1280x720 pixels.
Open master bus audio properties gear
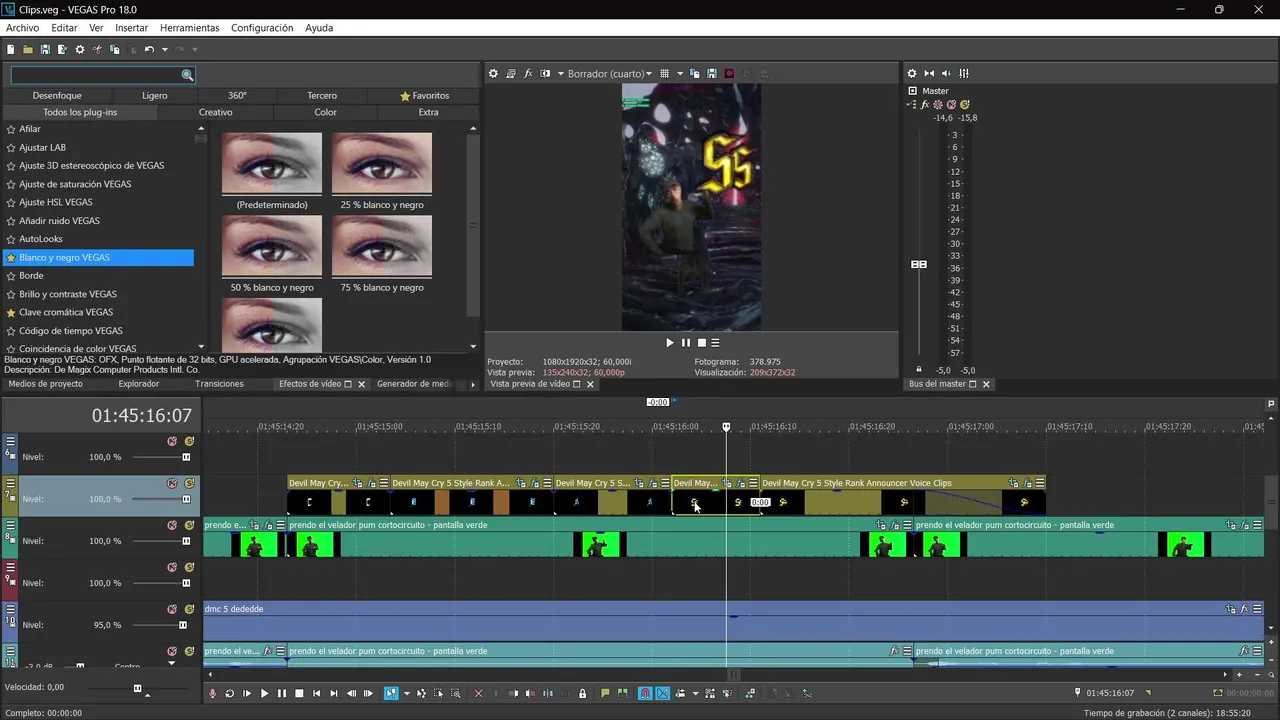pos(912,73)
